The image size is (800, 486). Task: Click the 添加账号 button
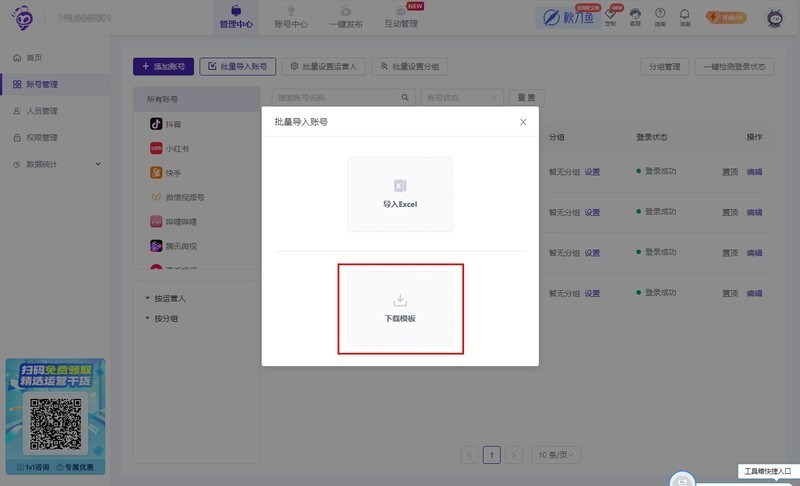163,66
